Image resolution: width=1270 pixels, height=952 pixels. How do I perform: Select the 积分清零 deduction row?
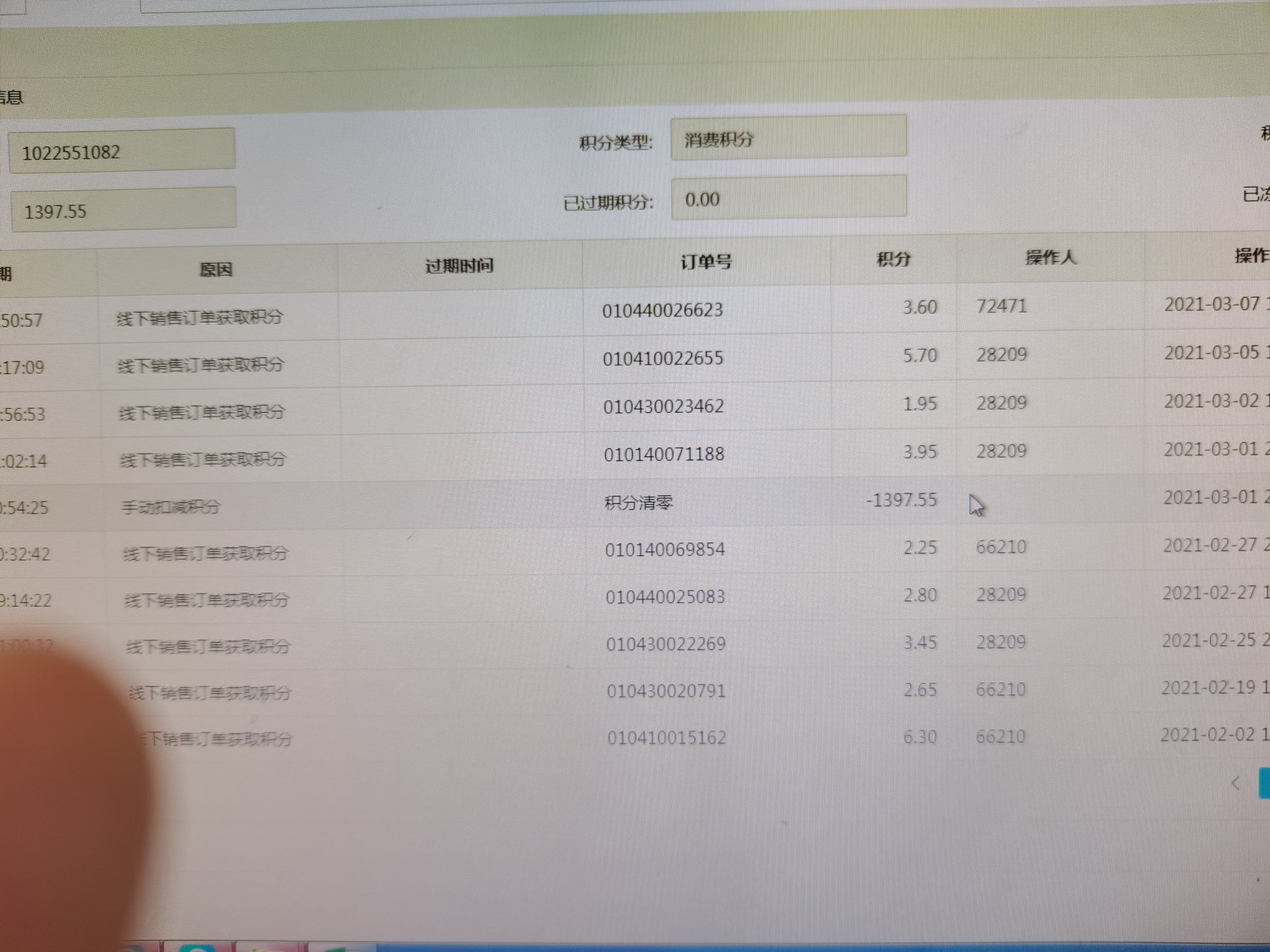point(639,502)
